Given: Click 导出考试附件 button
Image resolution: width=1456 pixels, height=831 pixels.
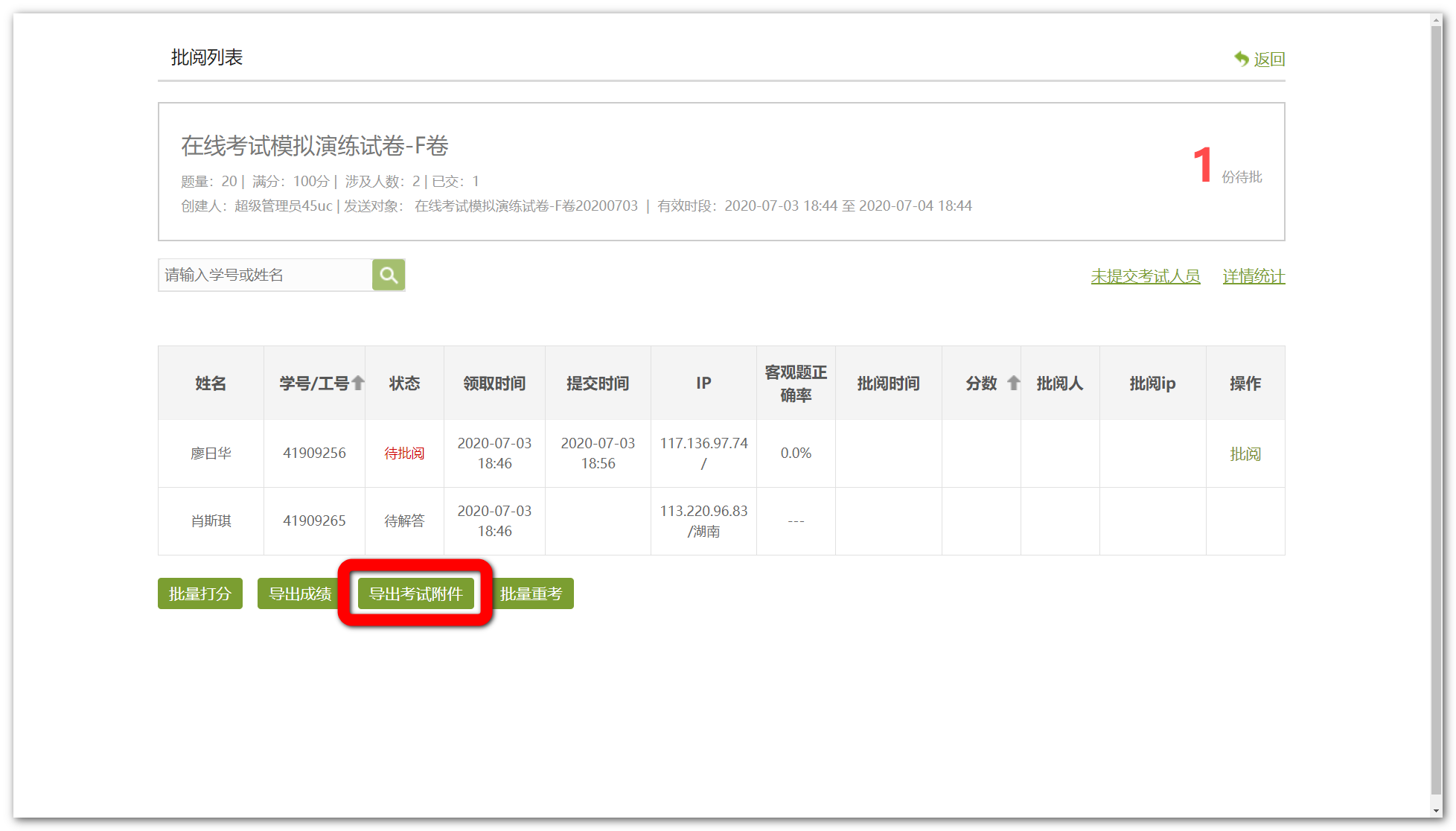Looking at the screenshot, I should click(415, 593).
